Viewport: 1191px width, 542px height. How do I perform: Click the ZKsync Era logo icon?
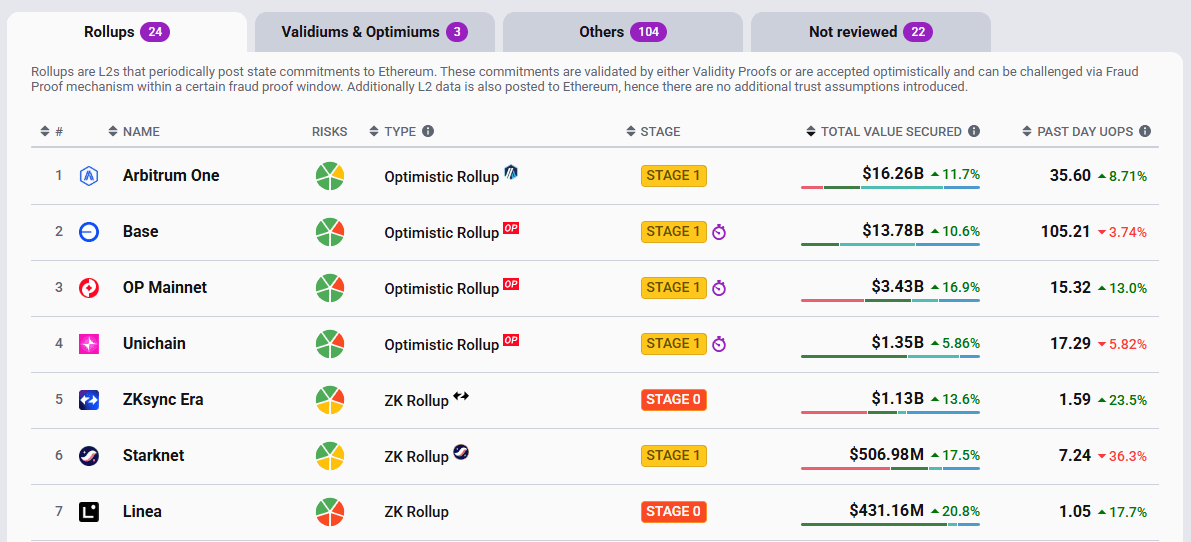(89, 400)
